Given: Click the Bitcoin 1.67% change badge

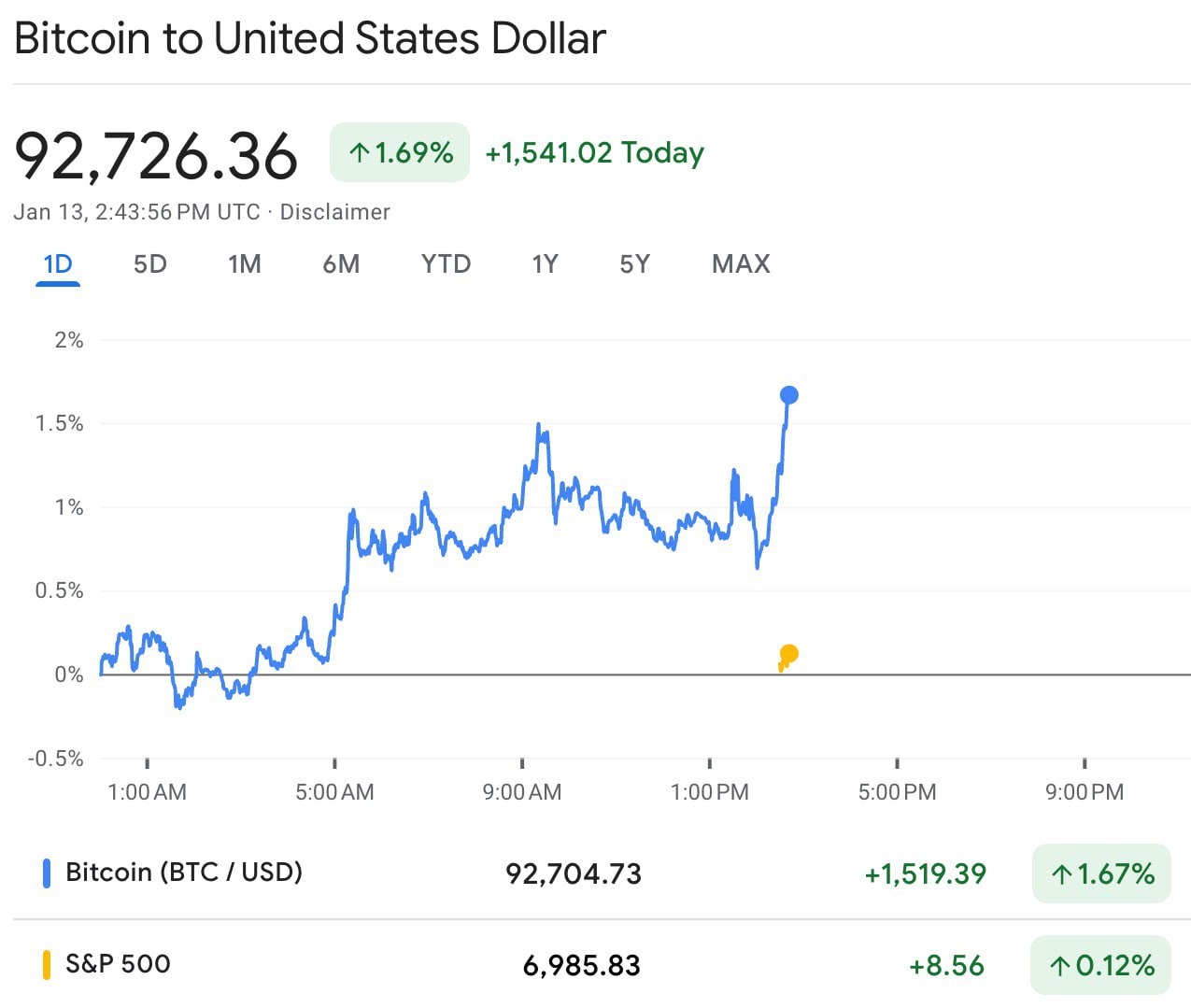Looking at the screenshot, I should coord(1101,873).
